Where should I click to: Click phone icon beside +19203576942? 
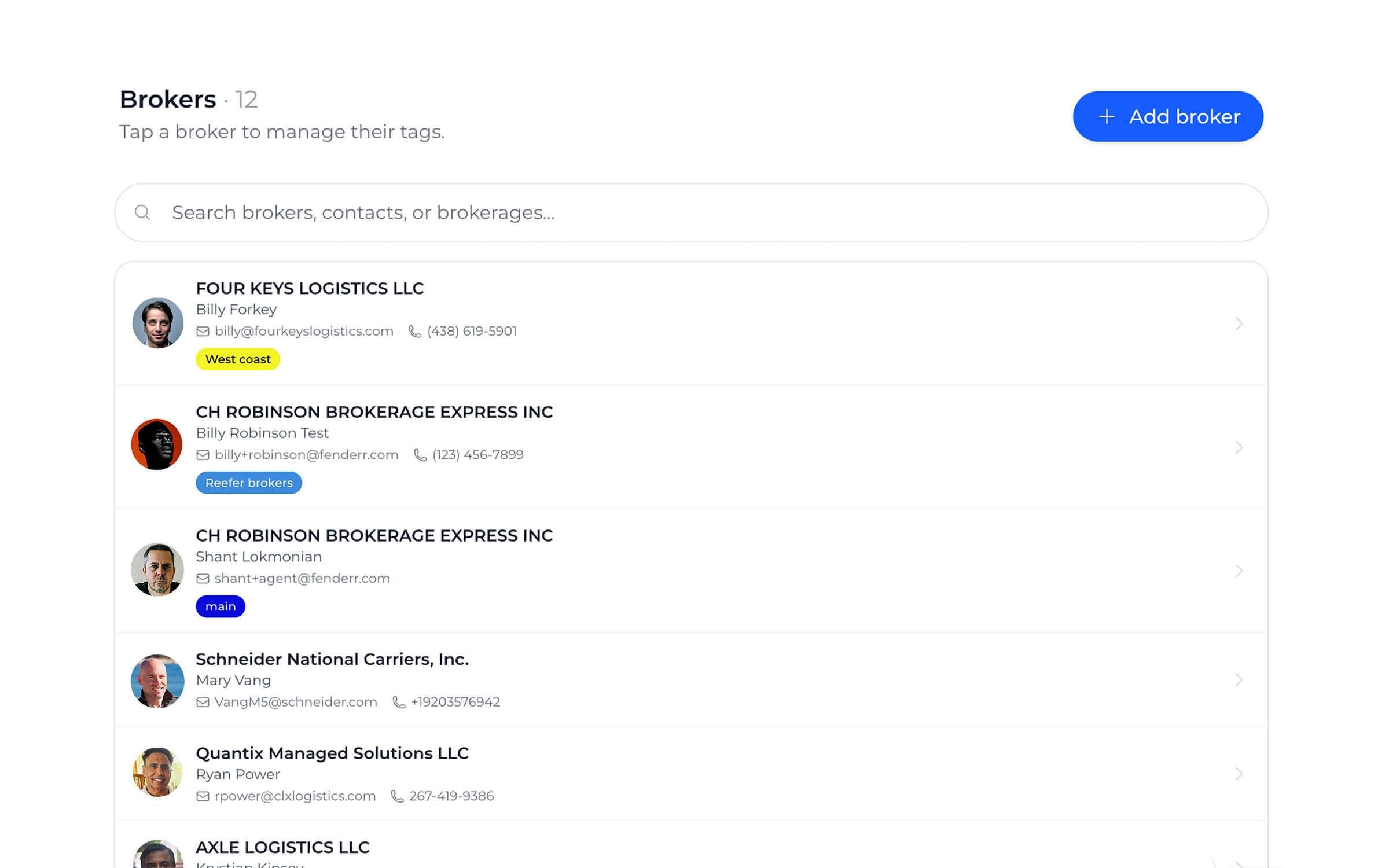[399, 703]
